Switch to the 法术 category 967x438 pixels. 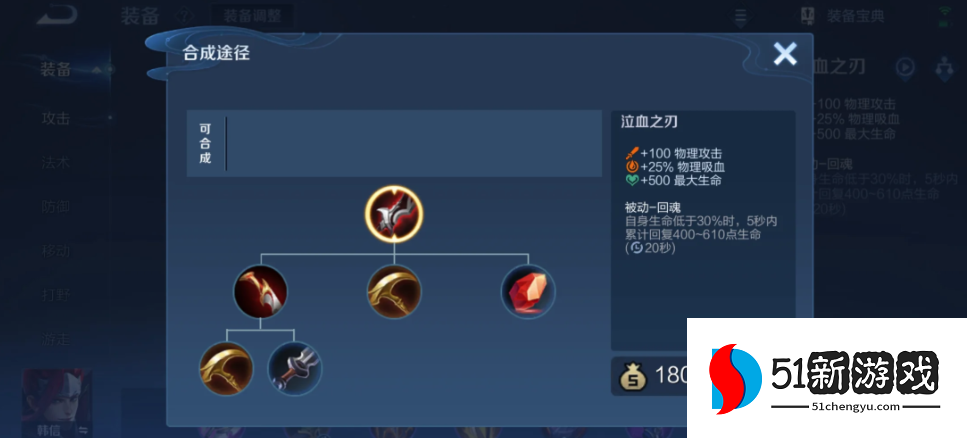[x=56, y=163]
